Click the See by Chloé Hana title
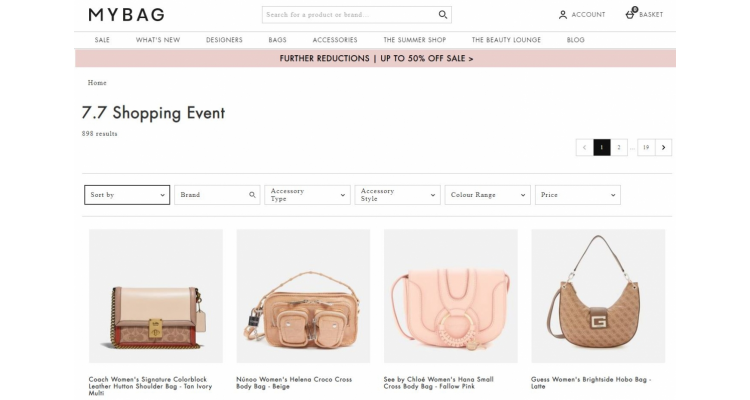The image size is (750, 400). click(439, 383)
